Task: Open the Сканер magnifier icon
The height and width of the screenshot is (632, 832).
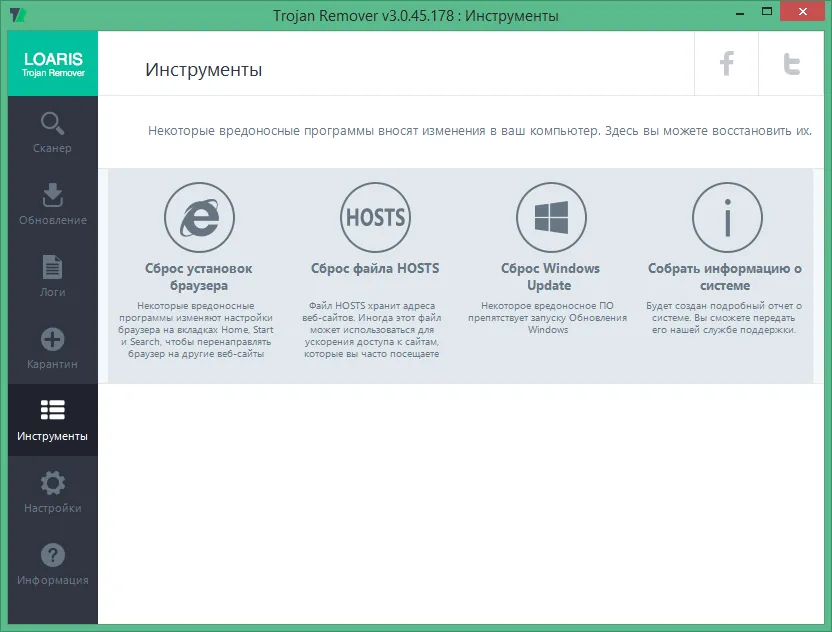Action: pos(53,124)
